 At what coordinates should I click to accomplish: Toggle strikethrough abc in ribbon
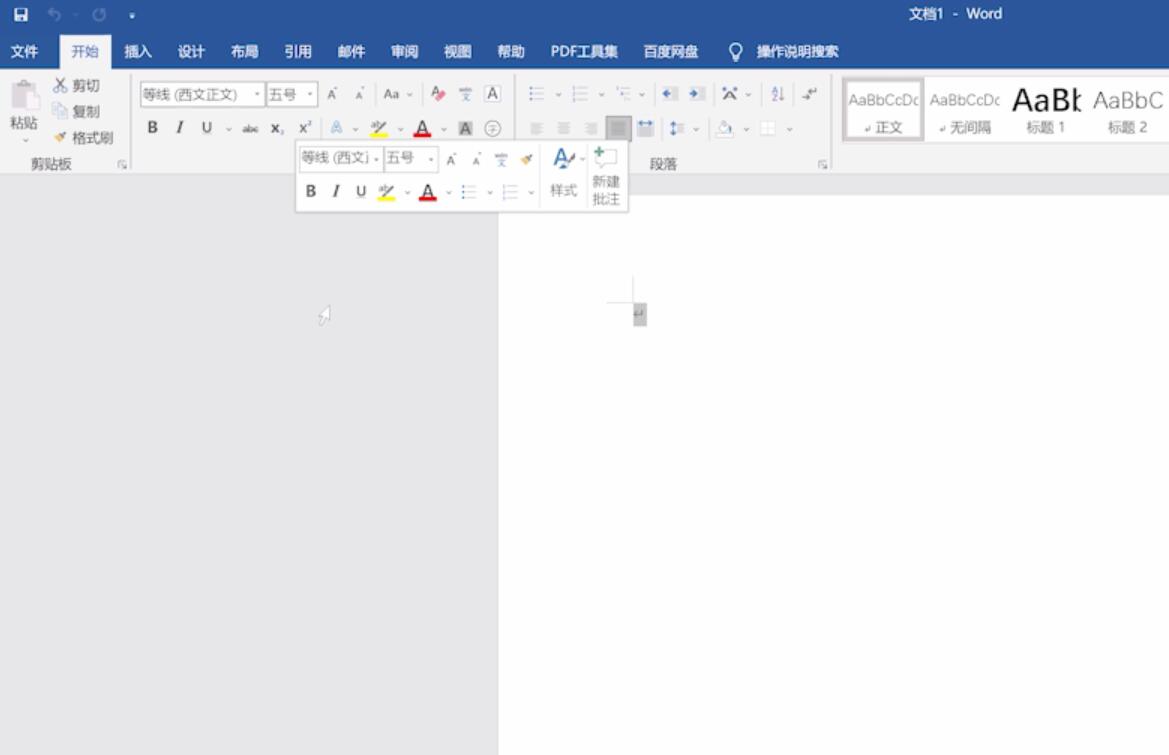250,128
